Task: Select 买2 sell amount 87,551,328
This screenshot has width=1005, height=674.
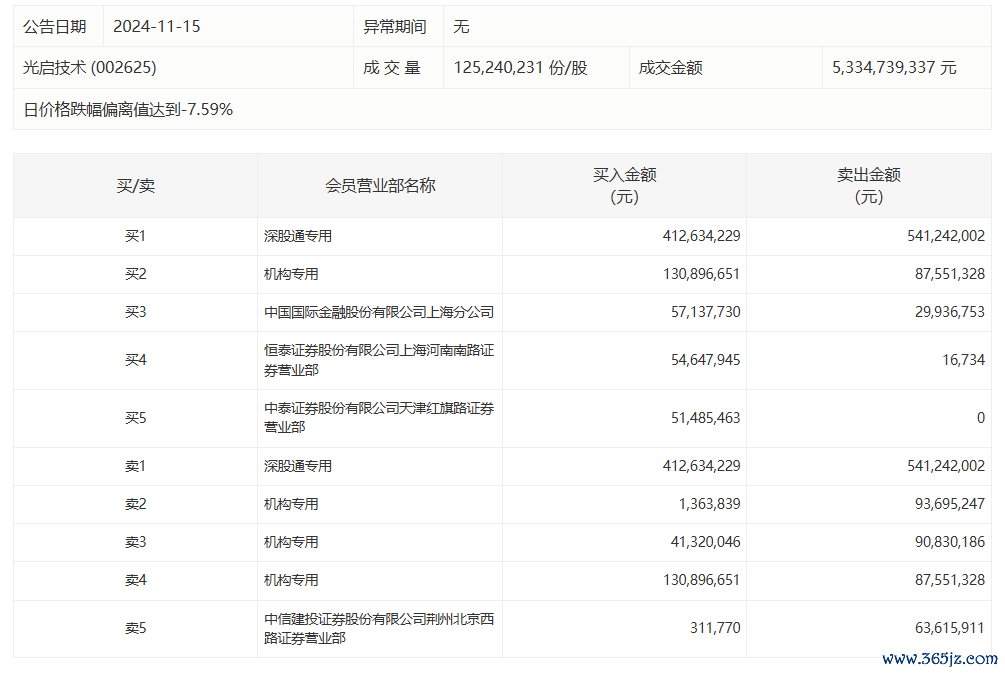Action: tap(950, 274)
